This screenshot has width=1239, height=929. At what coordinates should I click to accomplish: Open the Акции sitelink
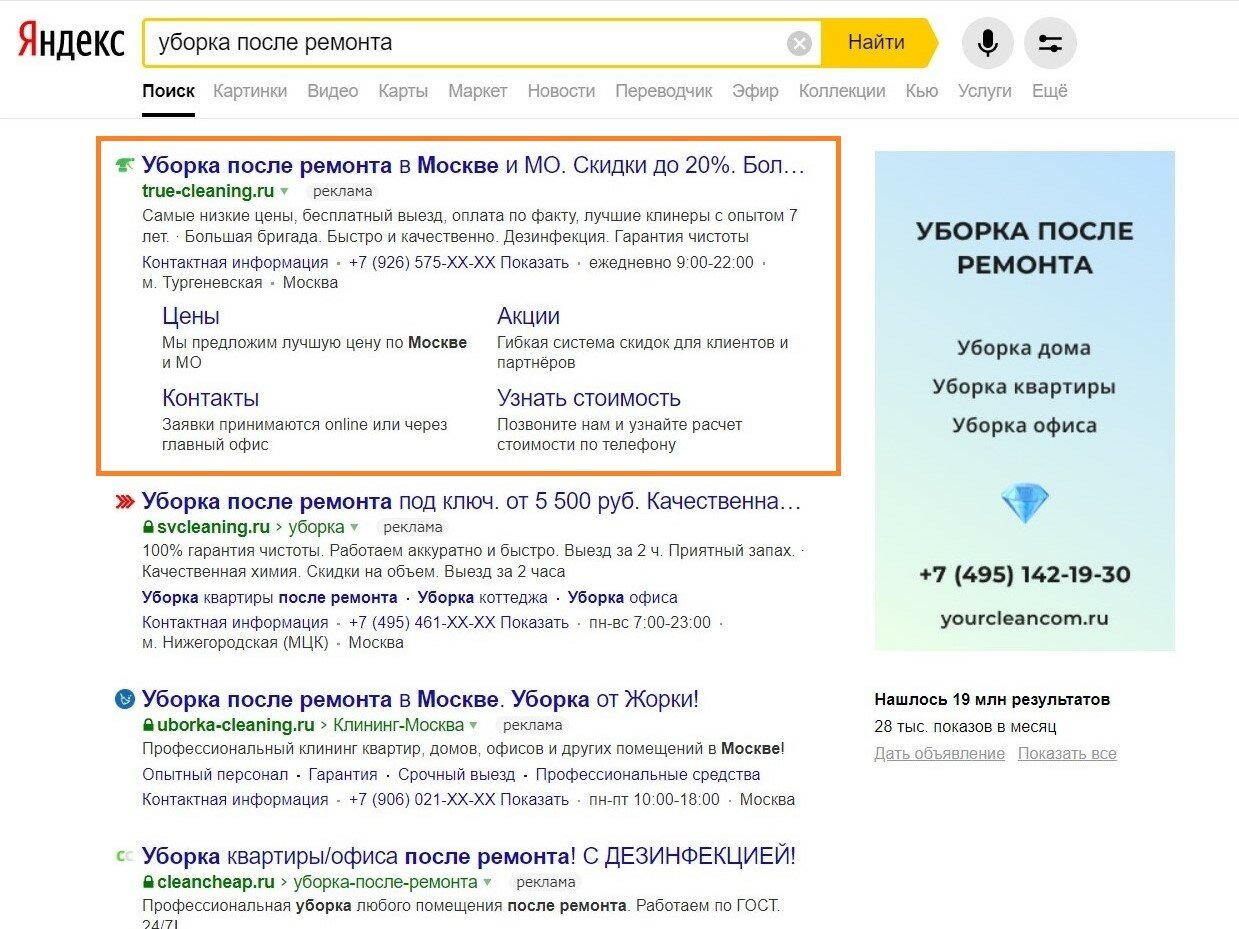coord(528,316)
